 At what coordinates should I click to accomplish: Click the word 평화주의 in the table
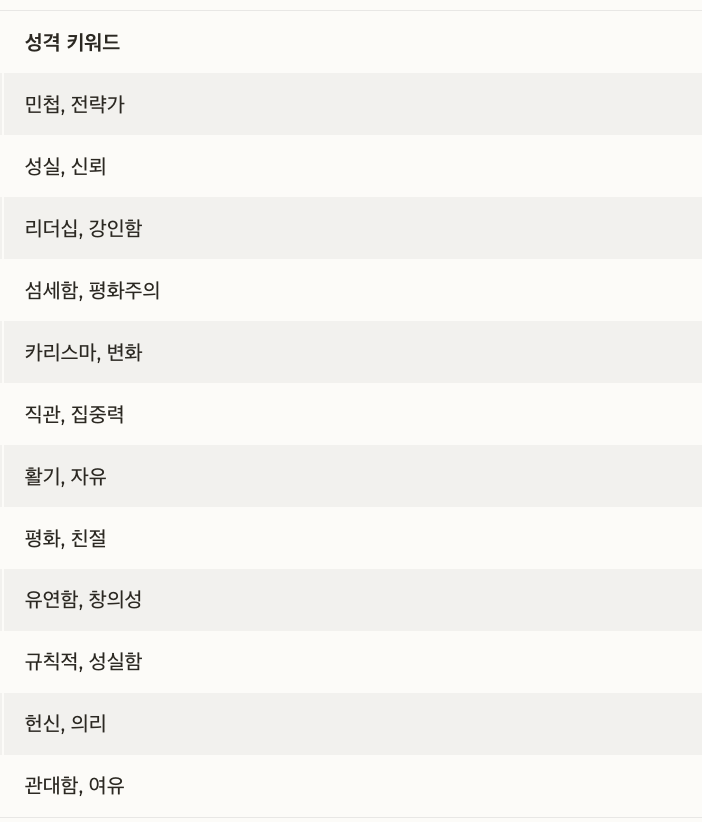pos(124,290)
